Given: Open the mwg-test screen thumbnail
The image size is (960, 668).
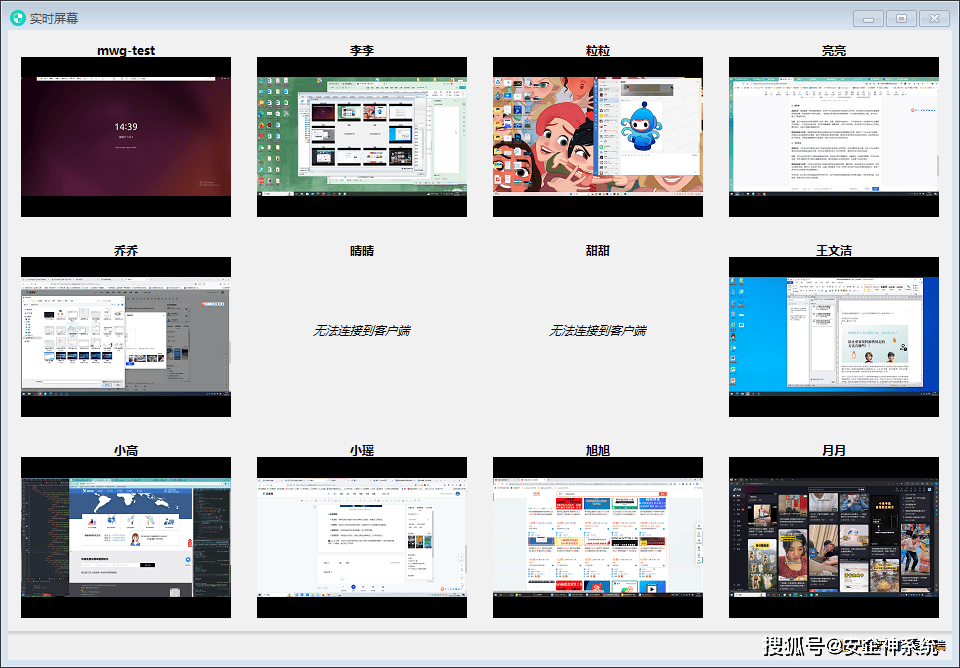Looking at the screenshot, I should click(x=126, y=137).
